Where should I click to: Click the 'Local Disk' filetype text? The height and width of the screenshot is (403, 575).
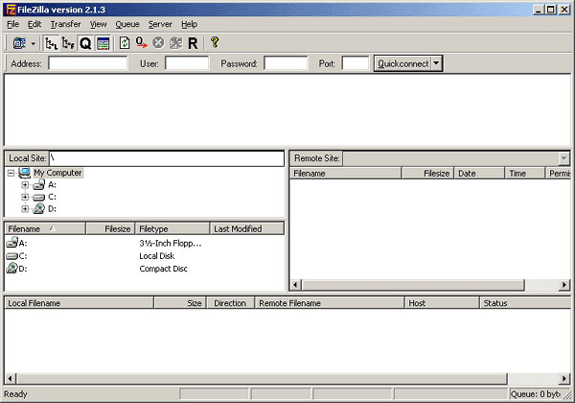157,256
